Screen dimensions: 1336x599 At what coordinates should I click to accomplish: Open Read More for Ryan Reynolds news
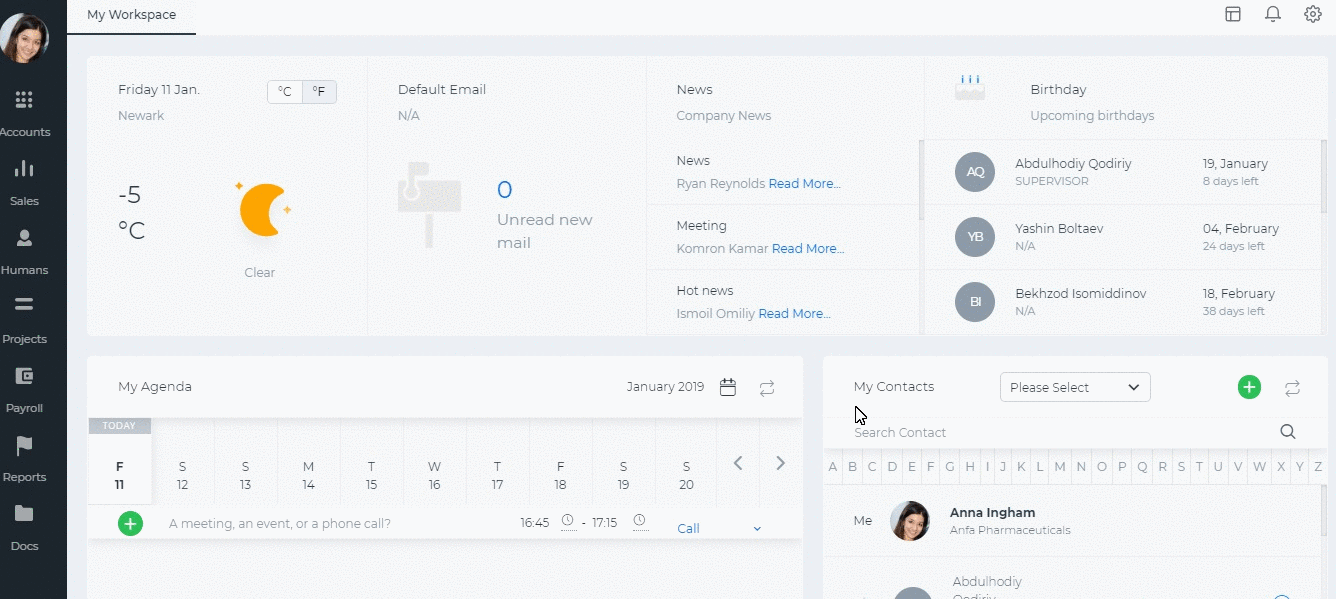coord(804,184)
